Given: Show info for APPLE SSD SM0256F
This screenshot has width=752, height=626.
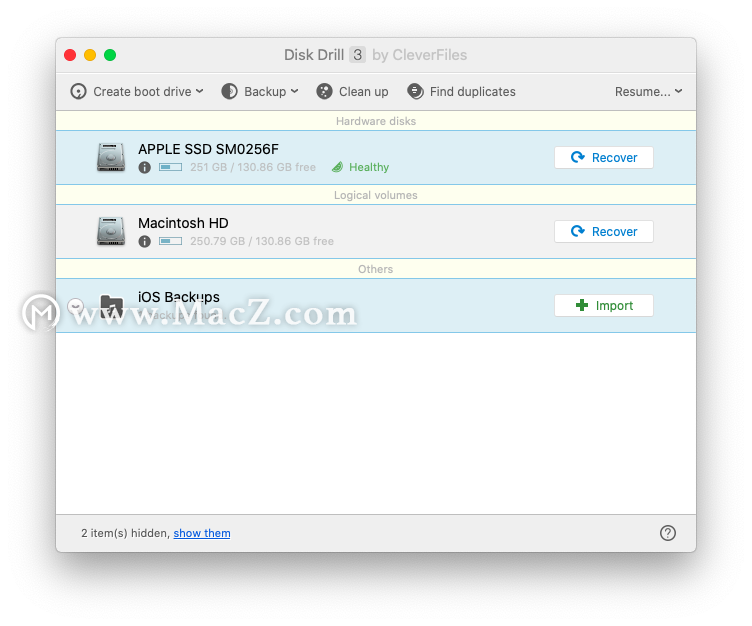Looking at the screenshot, I should [144, 167].
